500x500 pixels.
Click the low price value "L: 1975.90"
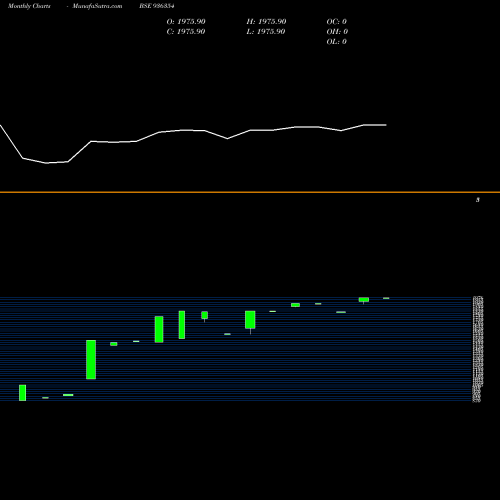(266, 32)
